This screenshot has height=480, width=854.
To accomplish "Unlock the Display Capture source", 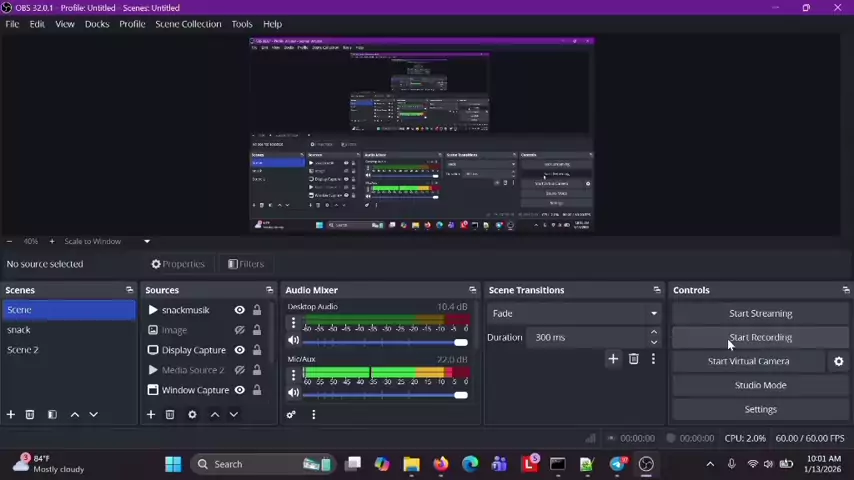I will (x=257, y=350).
